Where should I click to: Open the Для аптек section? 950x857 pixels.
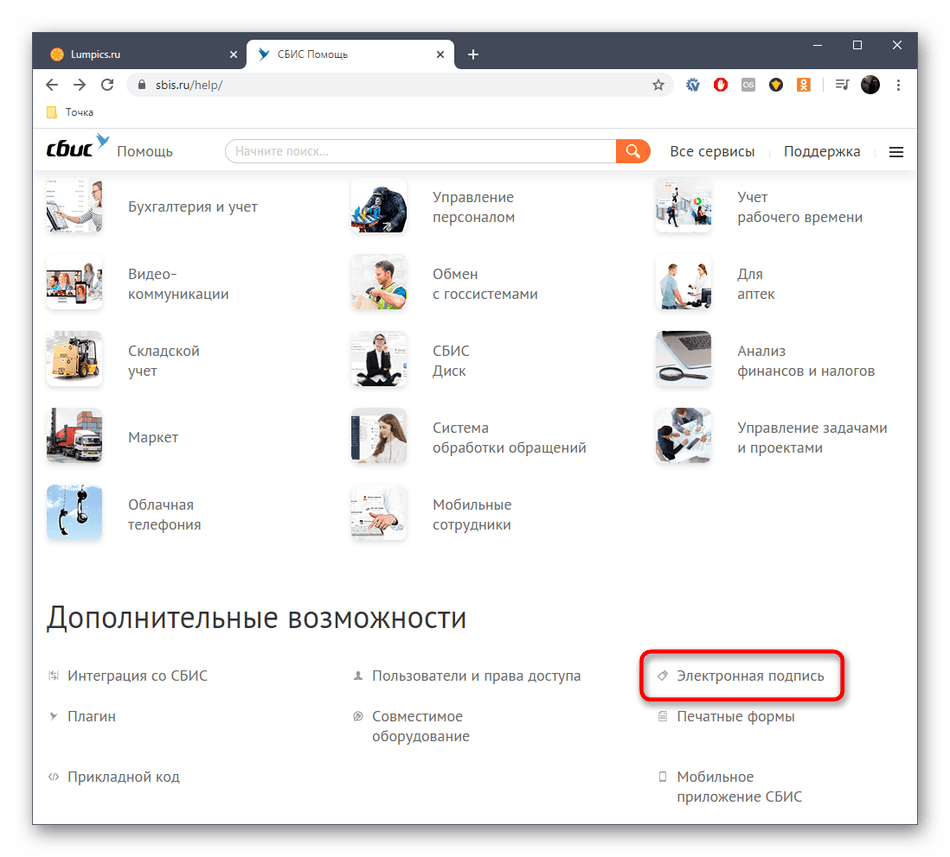click(x=756, y=283)
